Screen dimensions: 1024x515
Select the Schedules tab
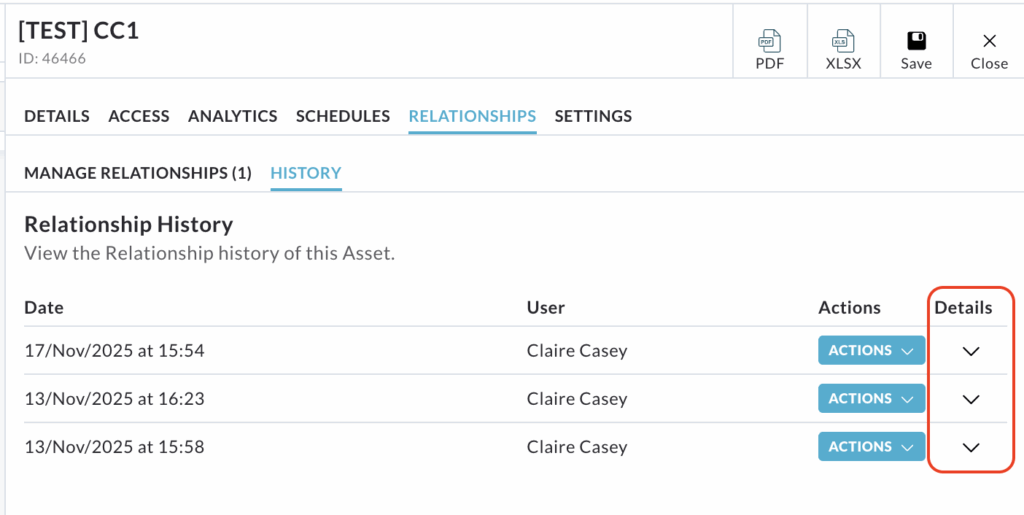tap(343, 116)
